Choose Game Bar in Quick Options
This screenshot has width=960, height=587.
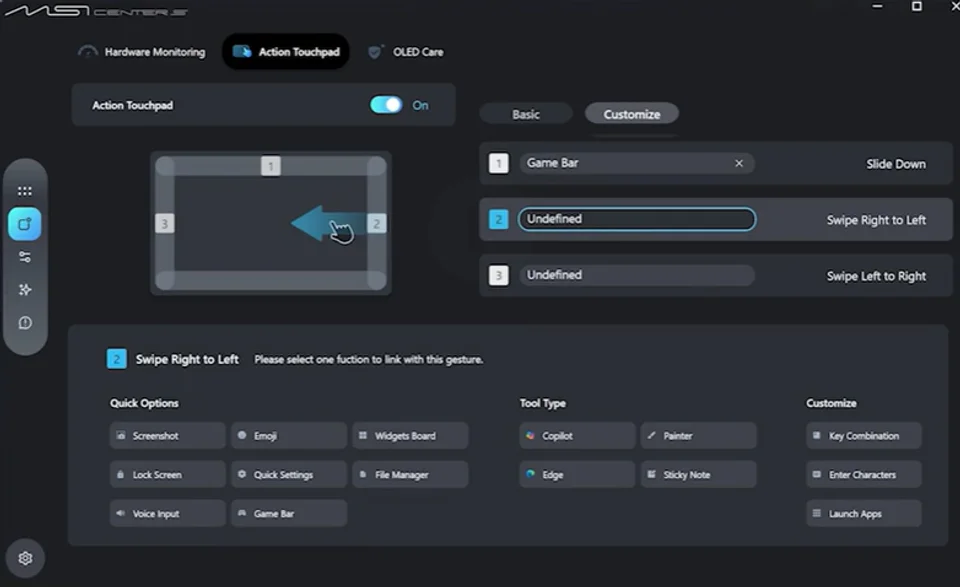click(289, 514)
